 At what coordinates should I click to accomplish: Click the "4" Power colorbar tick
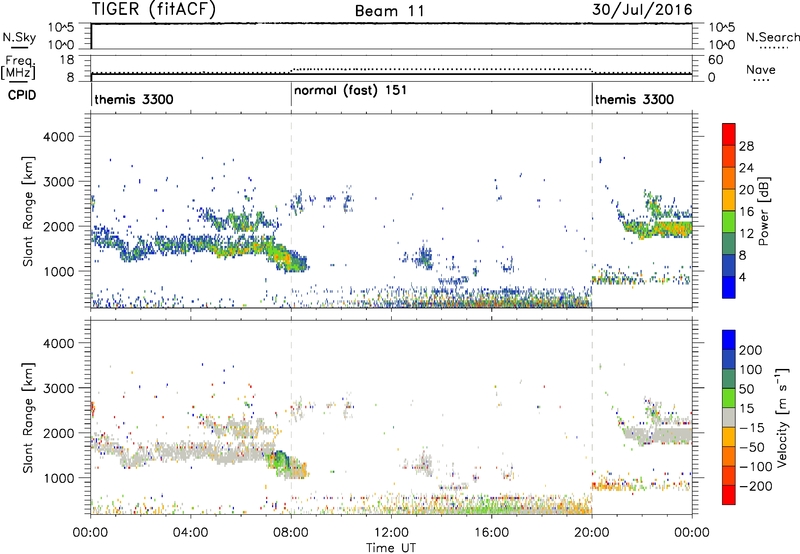click(742, 277)
